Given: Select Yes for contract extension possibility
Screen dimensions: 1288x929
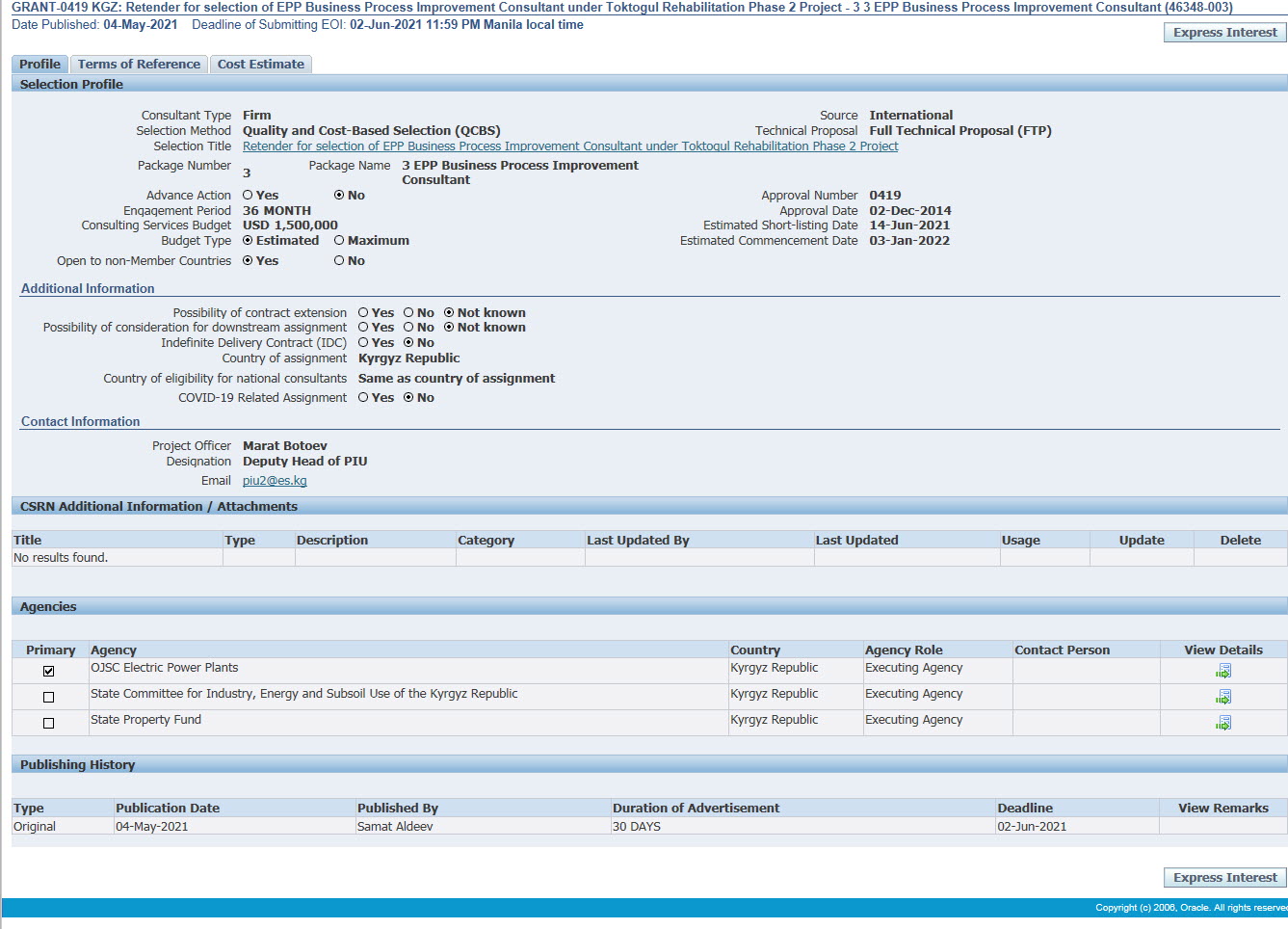Looking at the screenshot, I should (x=363, y=312).
